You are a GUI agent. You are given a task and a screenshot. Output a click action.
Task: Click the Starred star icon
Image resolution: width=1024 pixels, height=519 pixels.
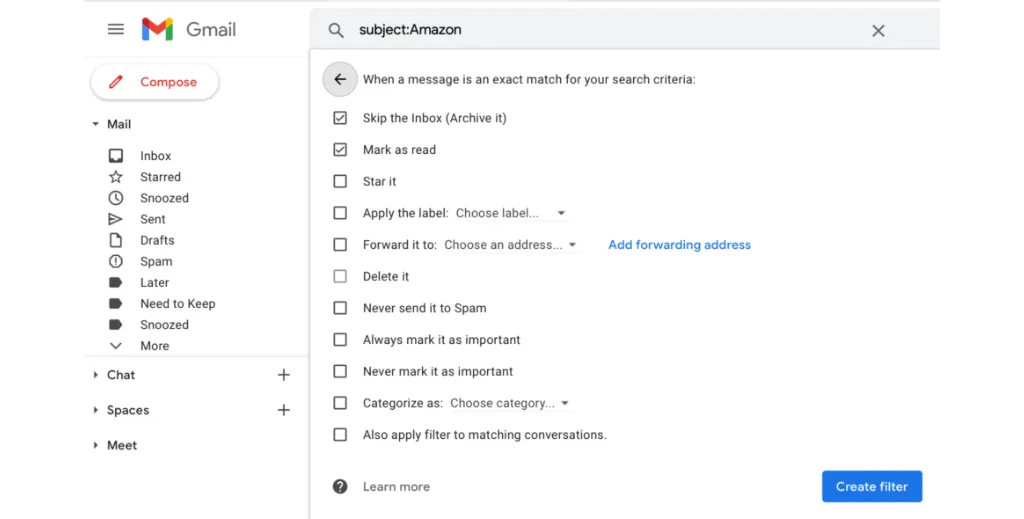click(116, 176)
